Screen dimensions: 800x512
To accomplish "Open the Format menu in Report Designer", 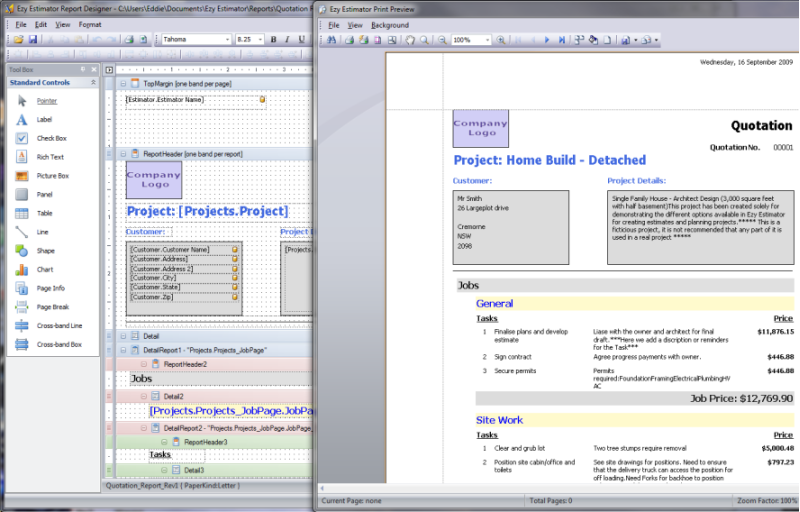I will (90, 23).
